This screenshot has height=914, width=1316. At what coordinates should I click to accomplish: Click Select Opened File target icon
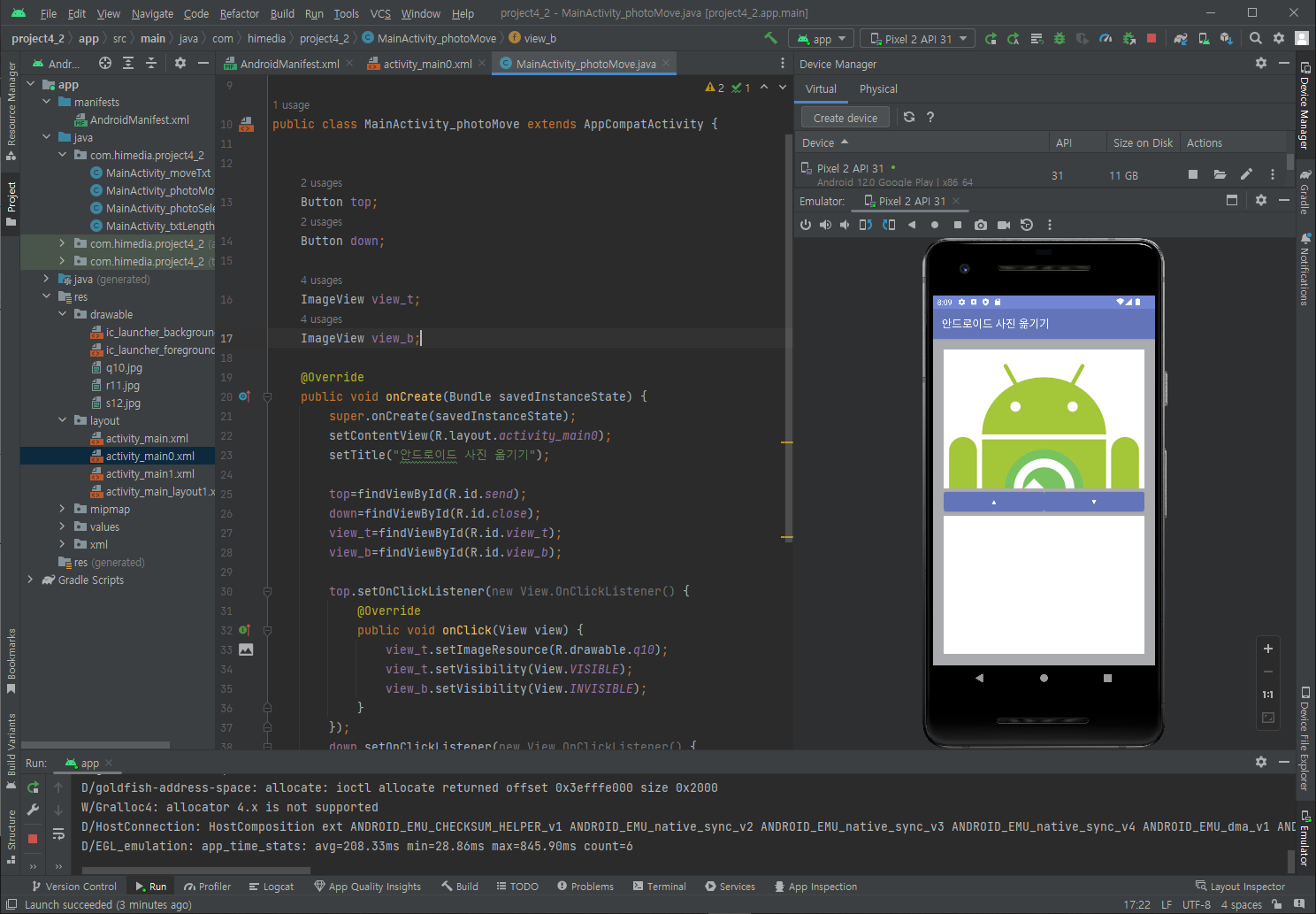click(105, 63)
